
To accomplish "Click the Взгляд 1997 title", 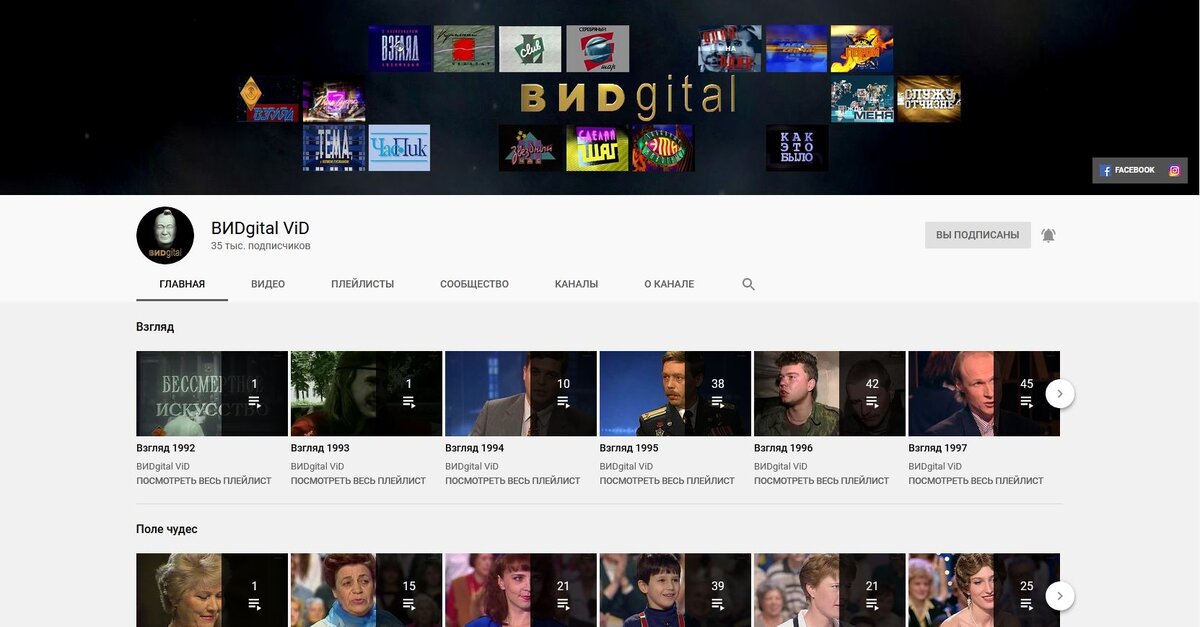I will (938, 448).
